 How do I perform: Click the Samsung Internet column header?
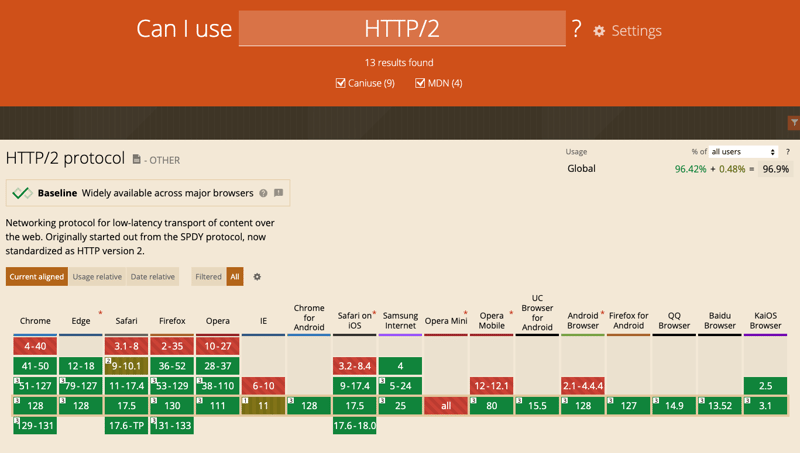click(x=401, y=320)
